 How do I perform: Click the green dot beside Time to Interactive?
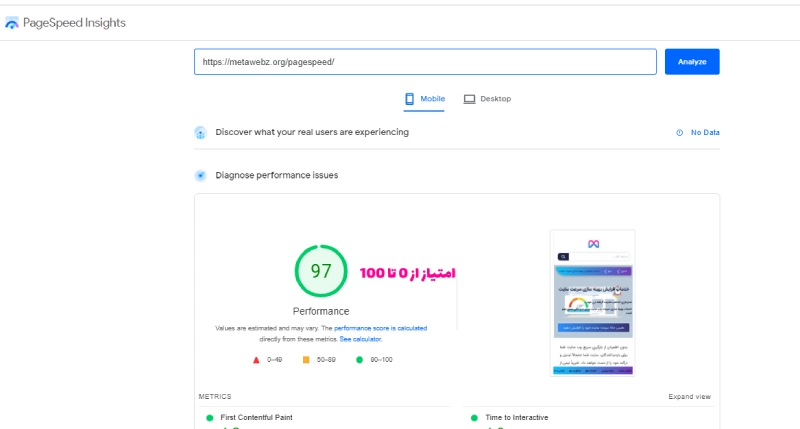(474, 418)
